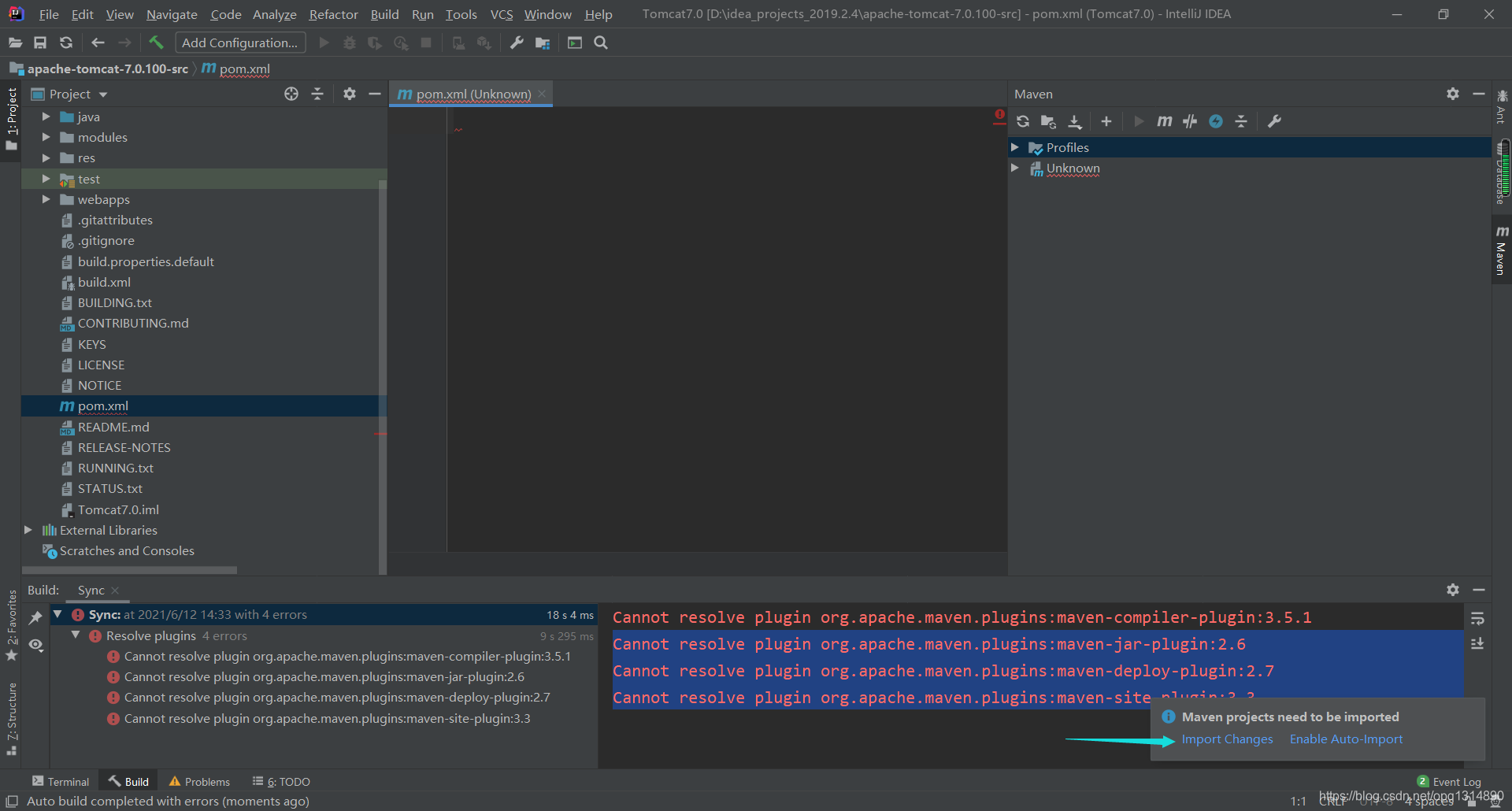Click the Save All toolbar icon
Viewport: 1512px width, 811px height.
(40, 43)
